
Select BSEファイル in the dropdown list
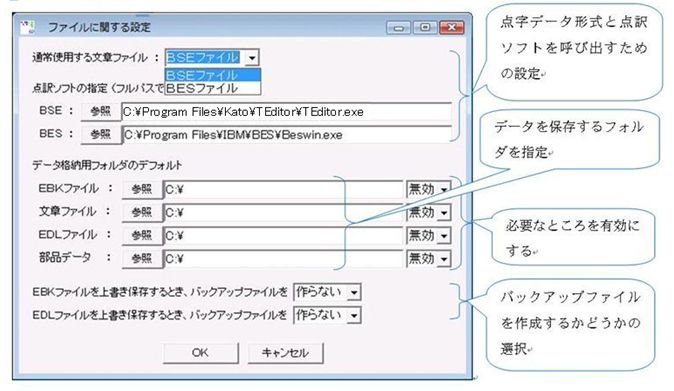pos(213,75)
